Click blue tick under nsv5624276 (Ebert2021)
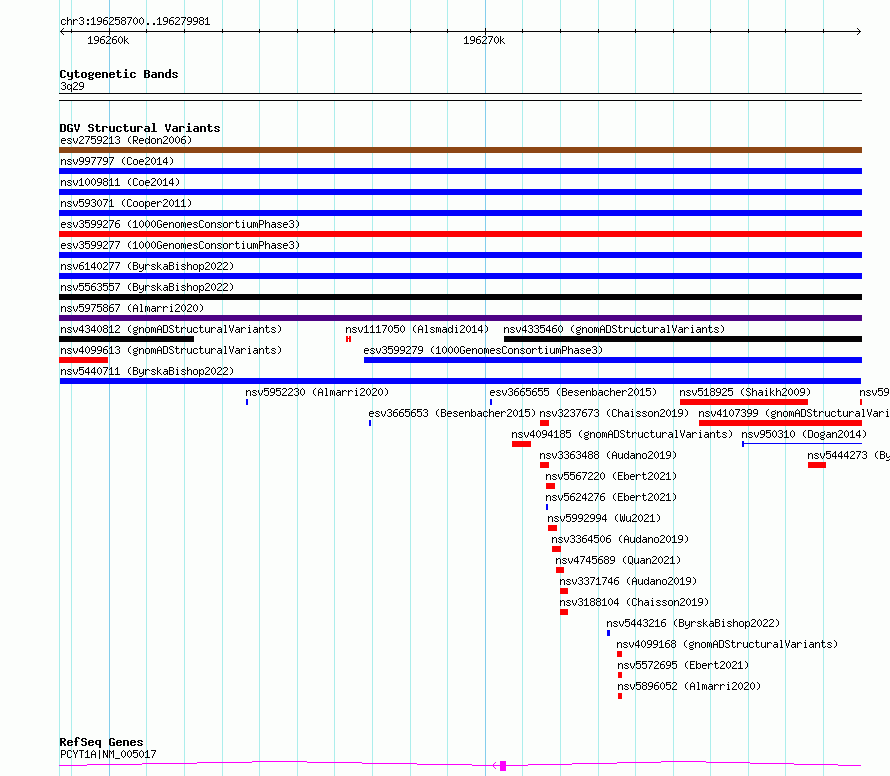Viewport: 890px width, 776px height. 547,507
